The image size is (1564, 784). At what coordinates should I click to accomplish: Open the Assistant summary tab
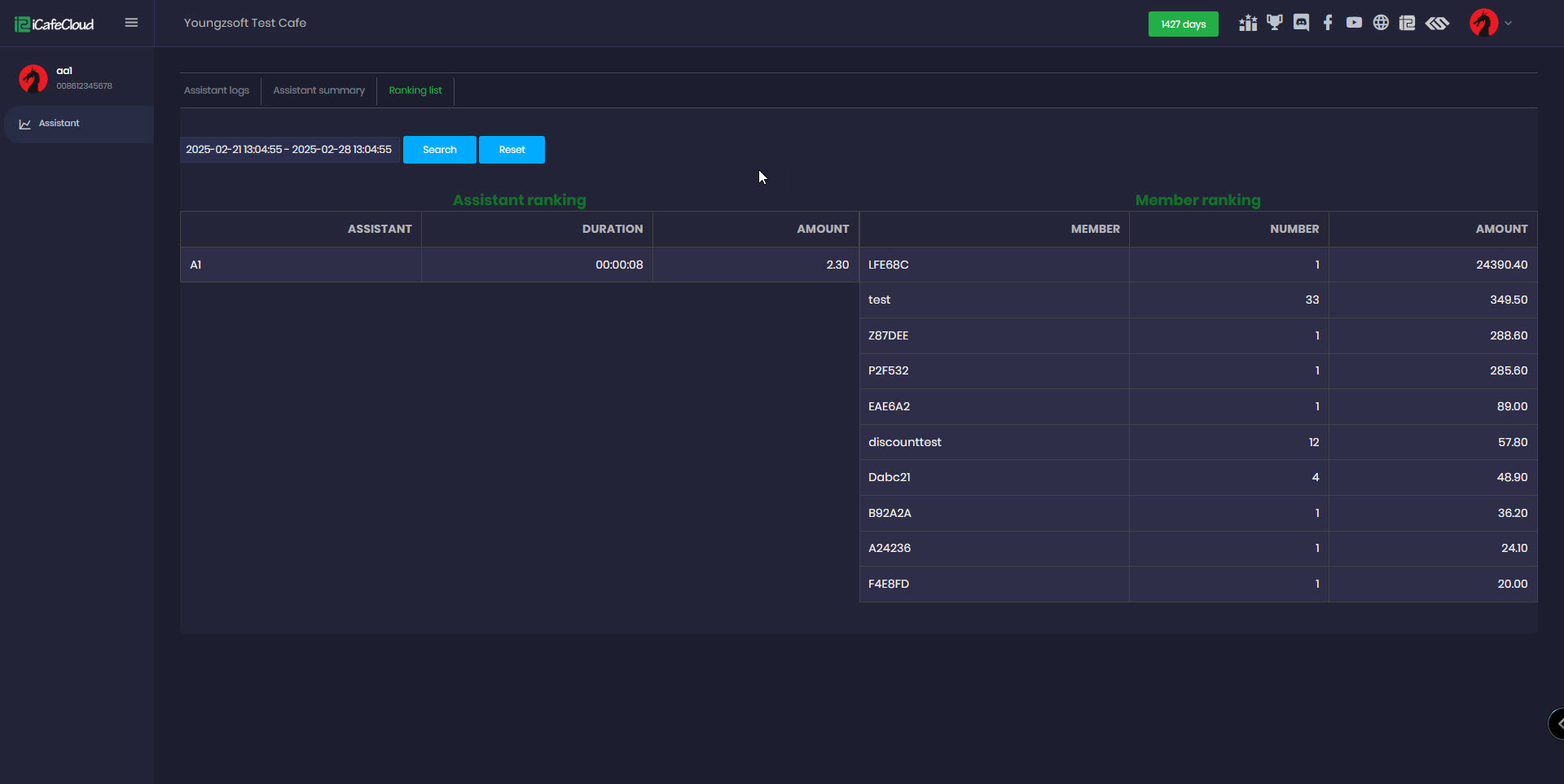pos(319,90)
